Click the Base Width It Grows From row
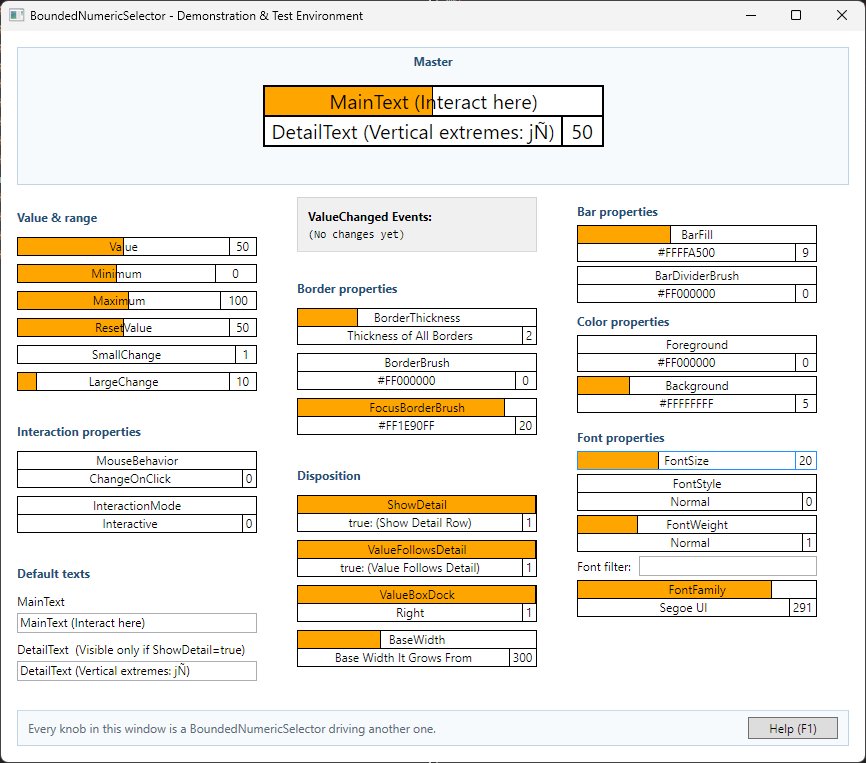This screenshot has height=763, width=866. [403, 658]
